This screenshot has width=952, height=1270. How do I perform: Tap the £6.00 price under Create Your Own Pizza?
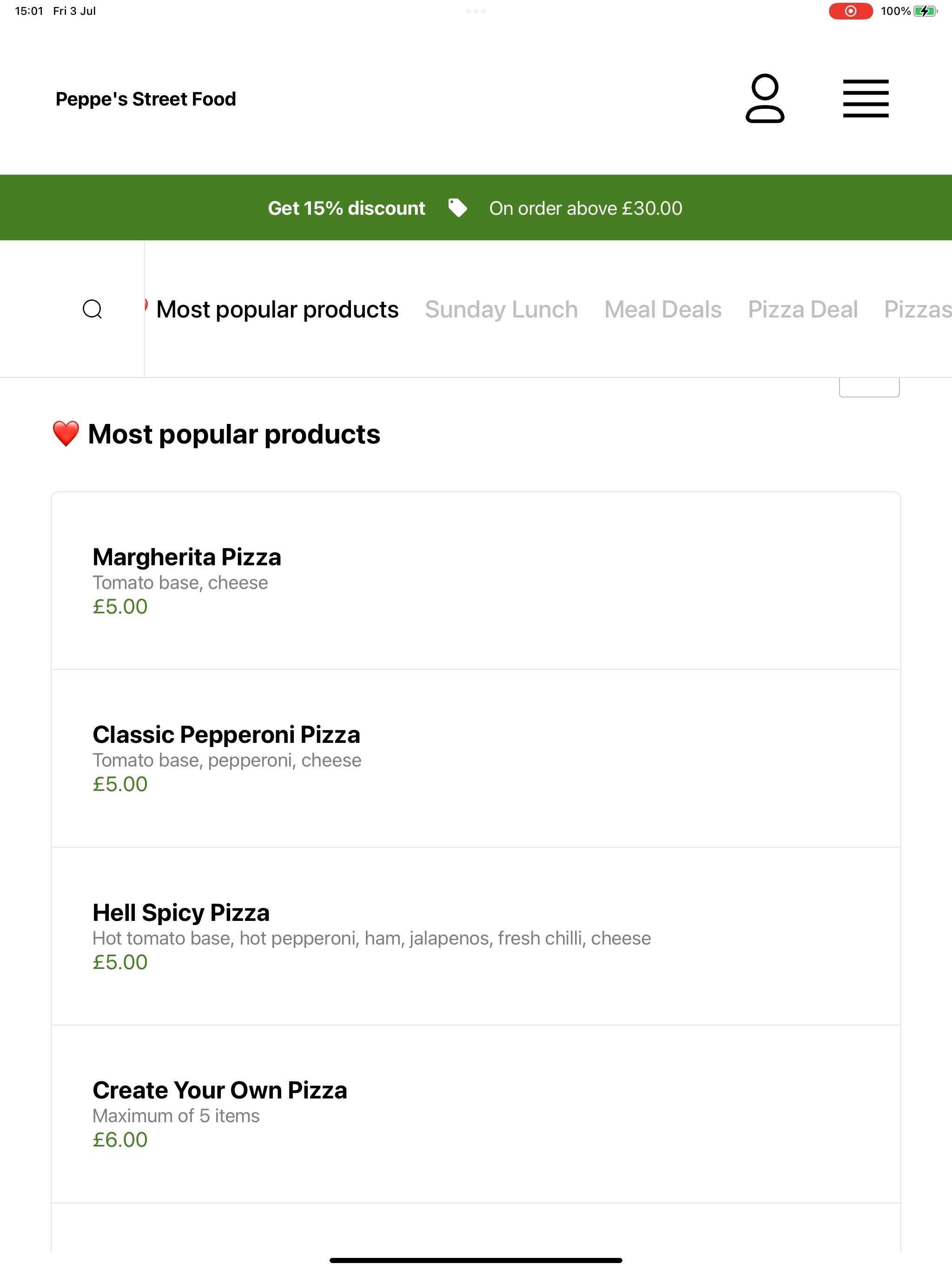pos(120,1139)
